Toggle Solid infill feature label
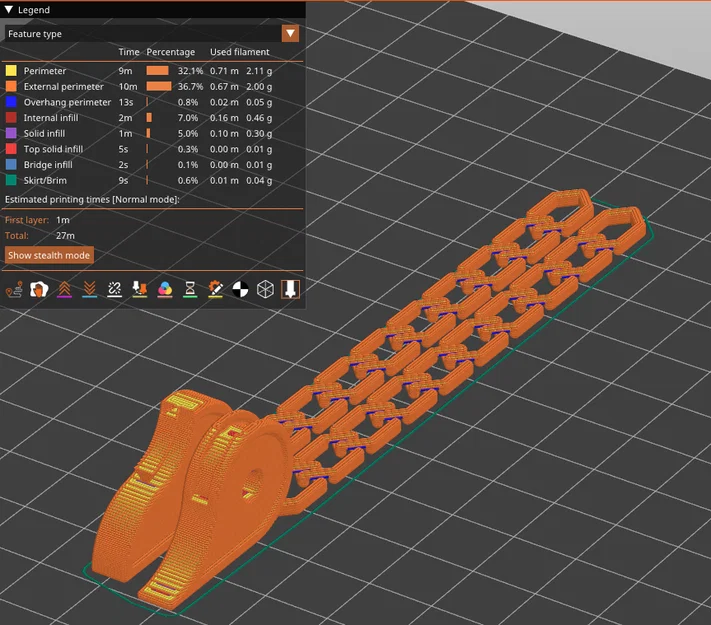711x625 pixels. tap(44, 133)
